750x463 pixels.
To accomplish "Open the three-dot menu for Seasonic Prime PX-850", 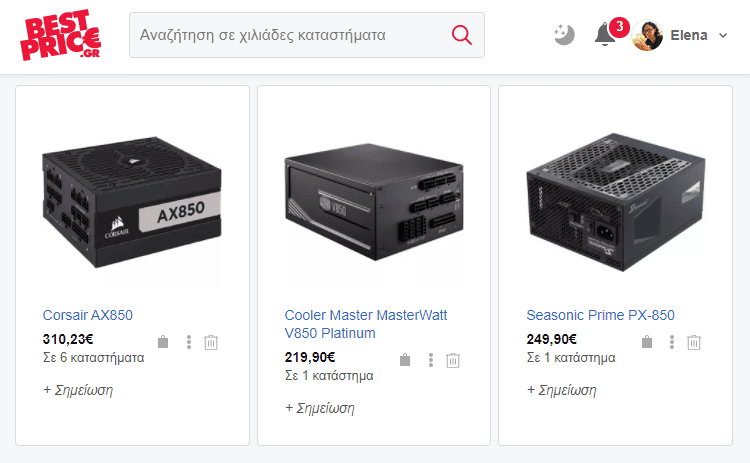I will (672, 342).
